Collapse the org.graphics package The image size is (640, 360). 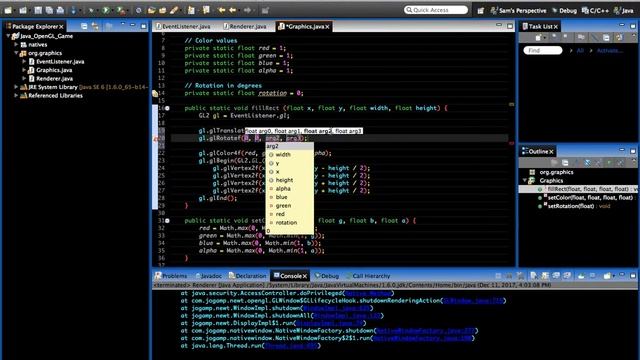16,53
